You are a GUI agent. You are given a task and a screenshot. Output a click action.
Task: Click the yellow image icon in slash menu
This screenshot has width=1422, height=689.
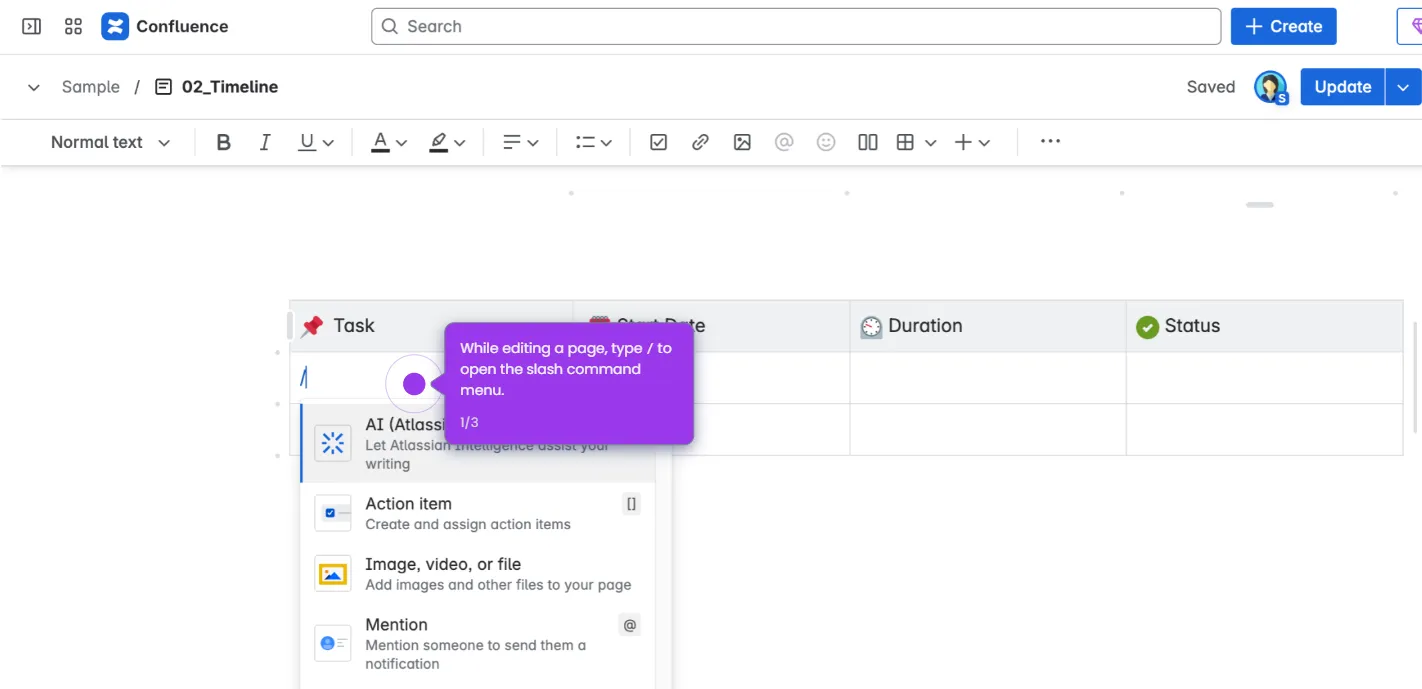(x=333, y=574)
